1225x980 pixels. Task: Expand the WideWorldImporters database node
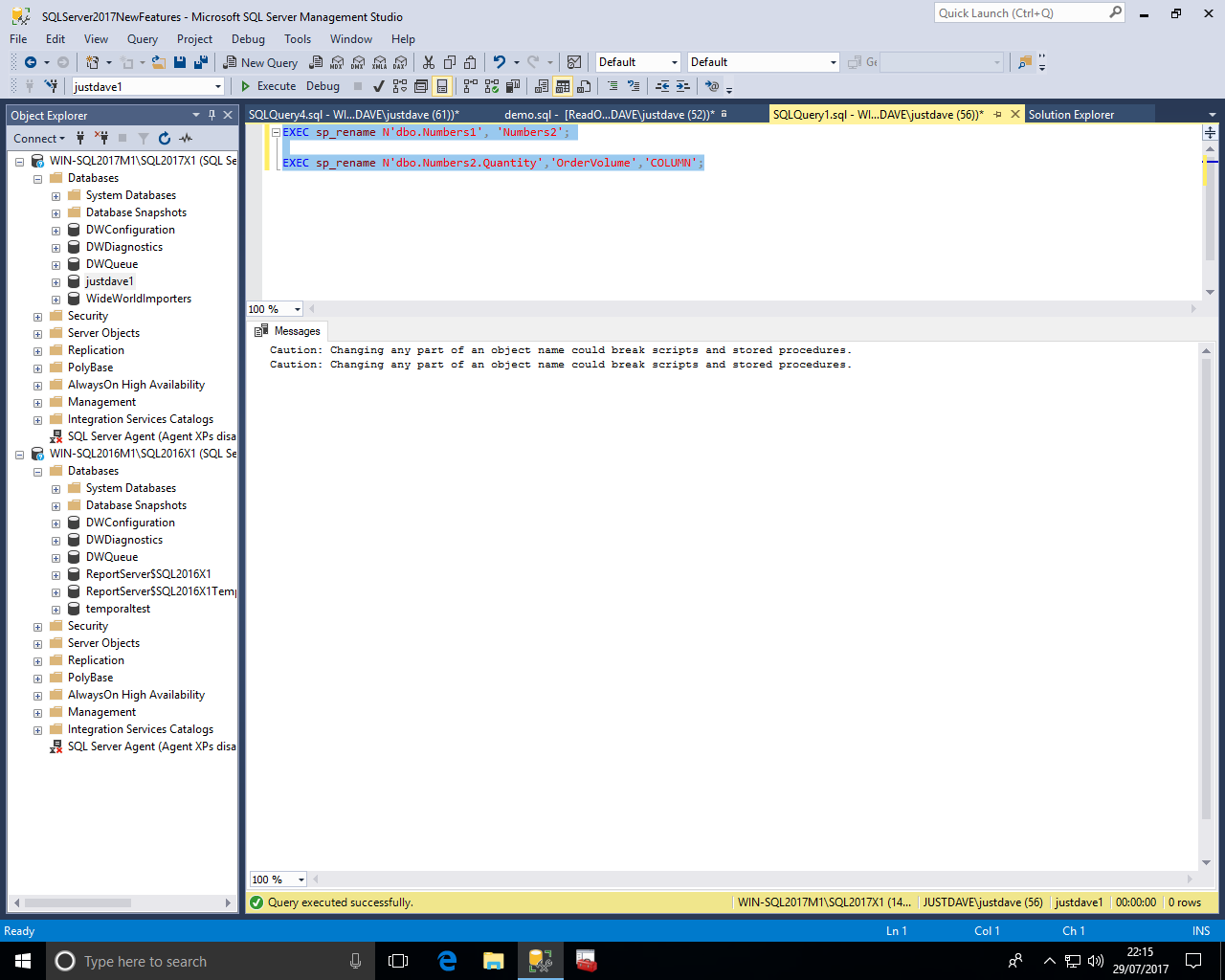tap(56, 300)
